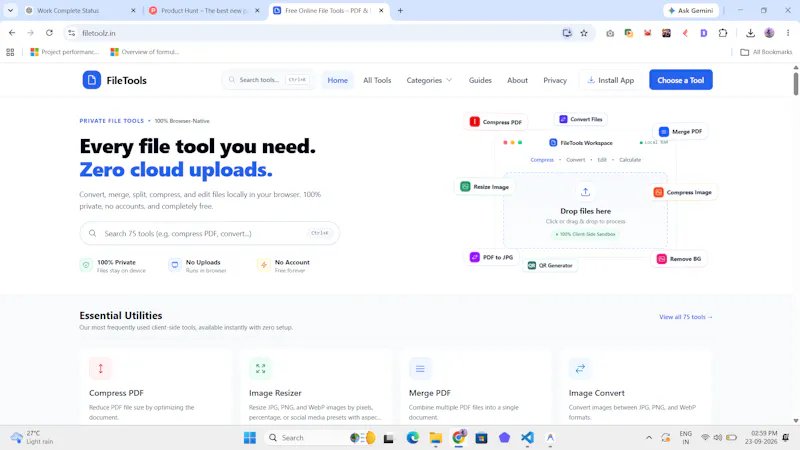
Task: Reload the page
Action: tap(49, 33)
